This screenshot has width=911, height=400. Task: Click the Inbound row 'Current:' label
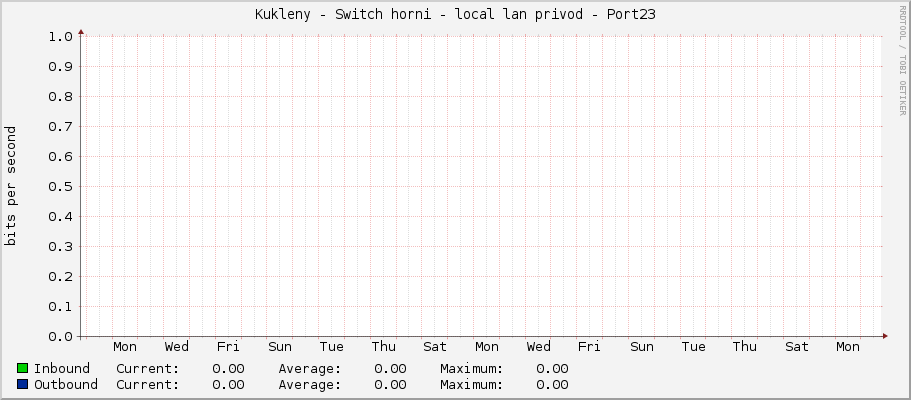click(148, 369)
